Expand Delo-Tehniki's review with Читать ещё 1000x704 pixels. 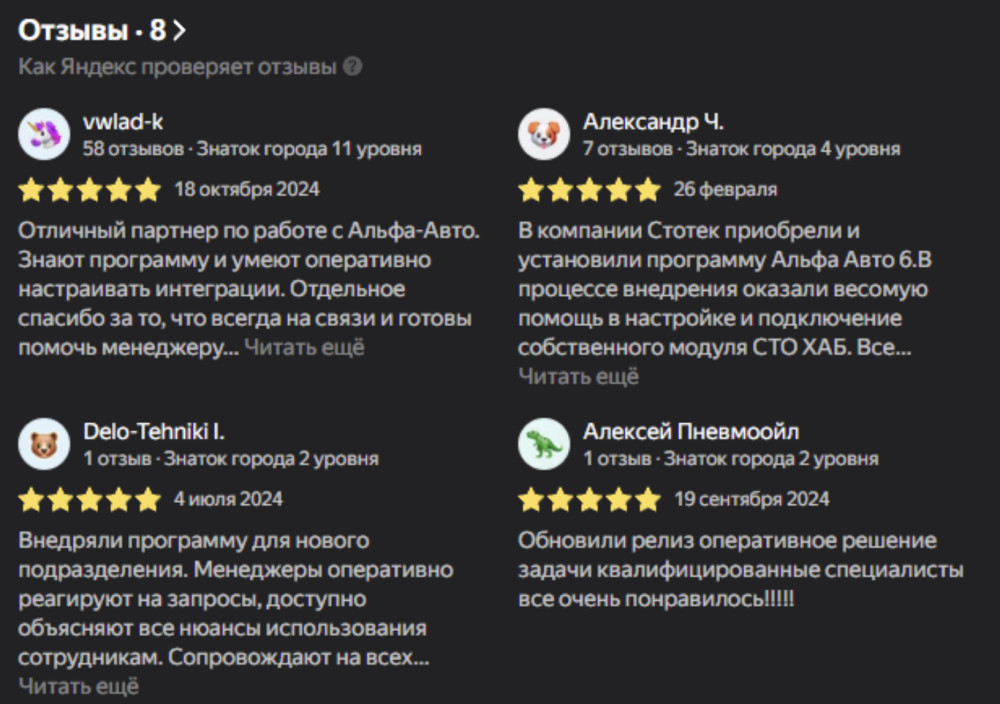78,686
